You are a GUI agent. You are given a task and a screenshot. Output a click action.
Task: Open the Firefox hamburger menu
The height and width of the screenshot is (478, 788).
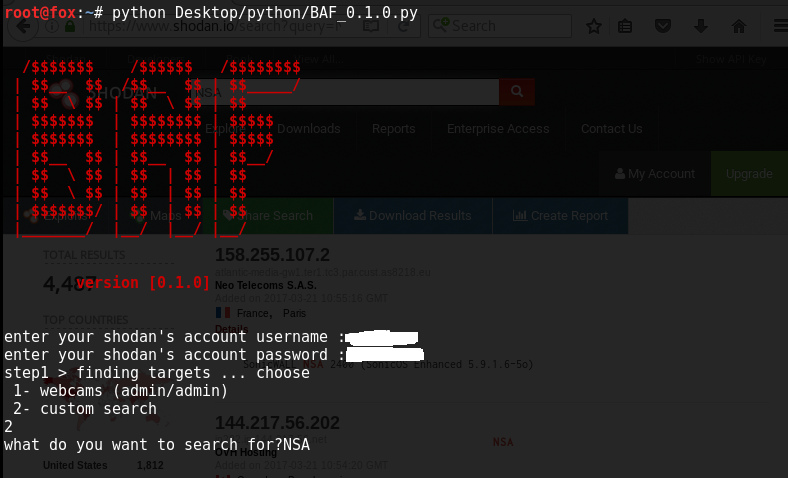[x=780, y=26]
